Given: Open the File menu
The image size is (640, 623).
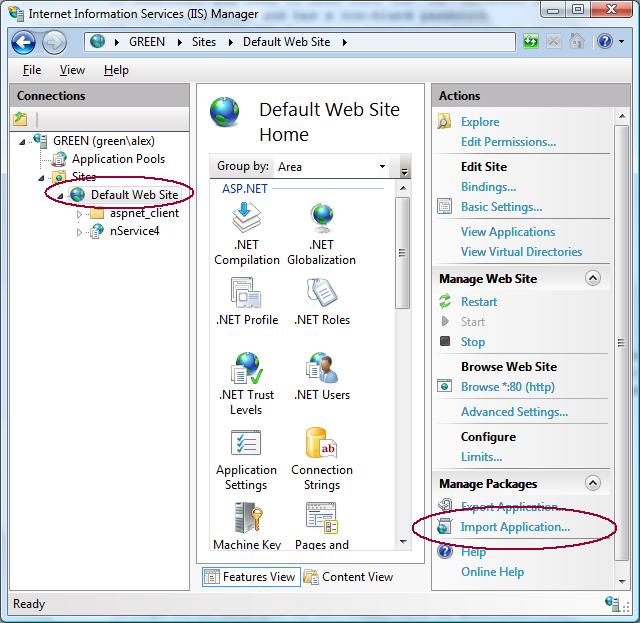Looking at the screenshot, I should tap(32, 70).
